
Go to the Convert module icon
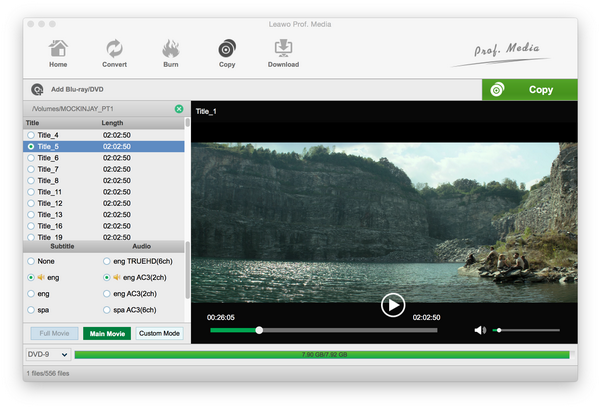tap(114, 48)
